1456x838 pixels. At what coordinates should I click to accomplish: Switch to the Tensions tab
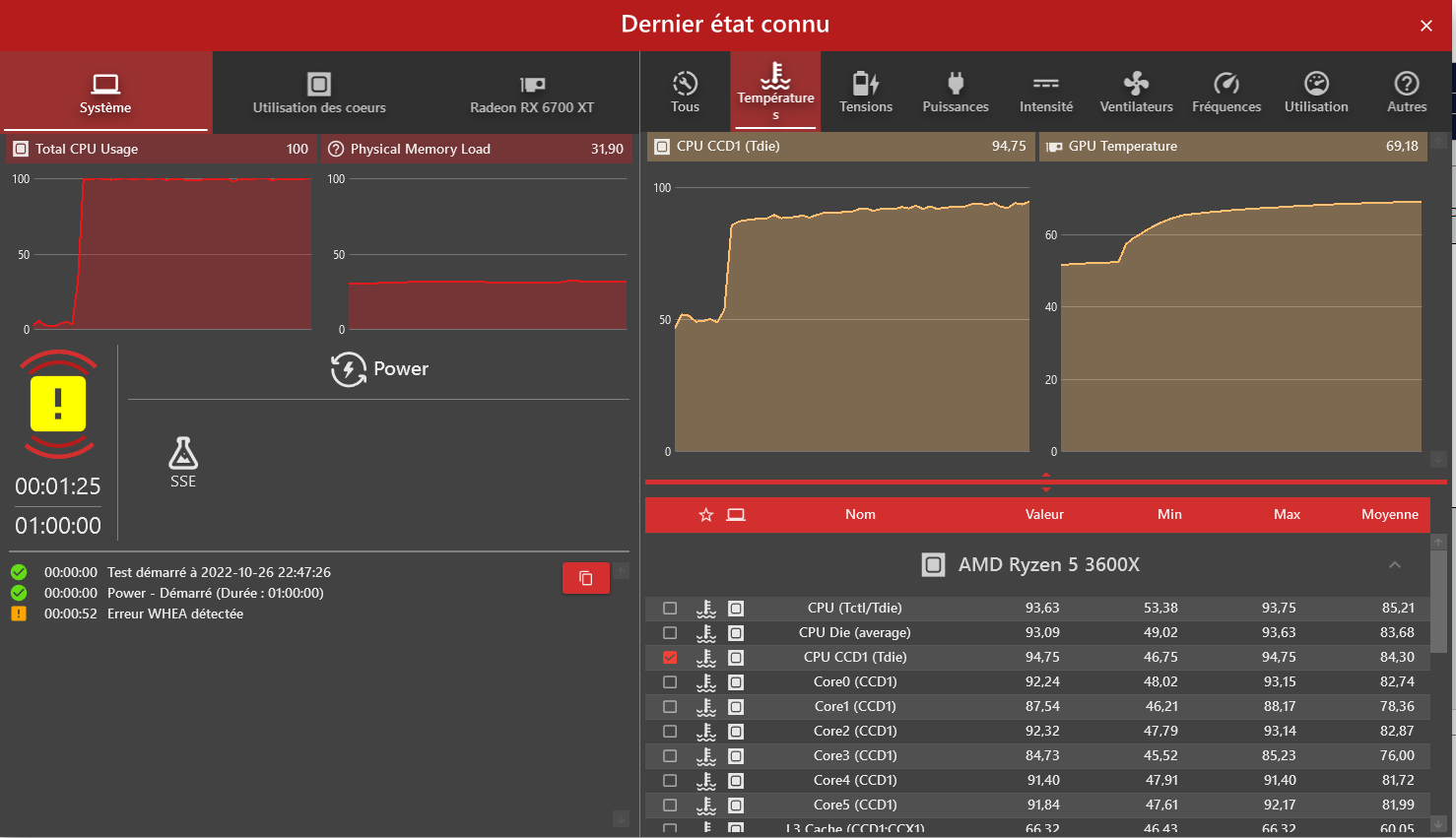tap(866, 92)
